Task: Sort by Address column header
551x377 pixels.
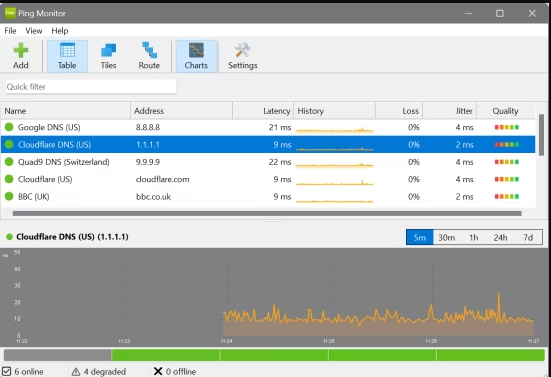Action: pyautogui.click(x=181, y=111)
